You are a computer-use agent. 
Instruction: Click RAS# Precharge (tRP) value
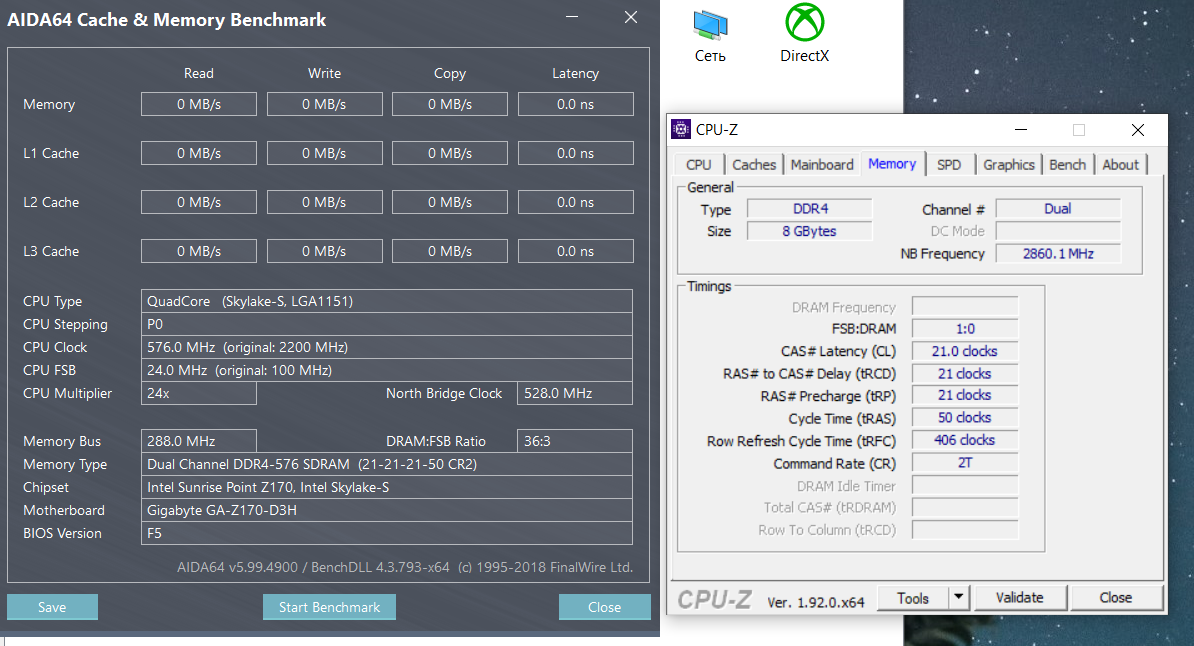965,395
